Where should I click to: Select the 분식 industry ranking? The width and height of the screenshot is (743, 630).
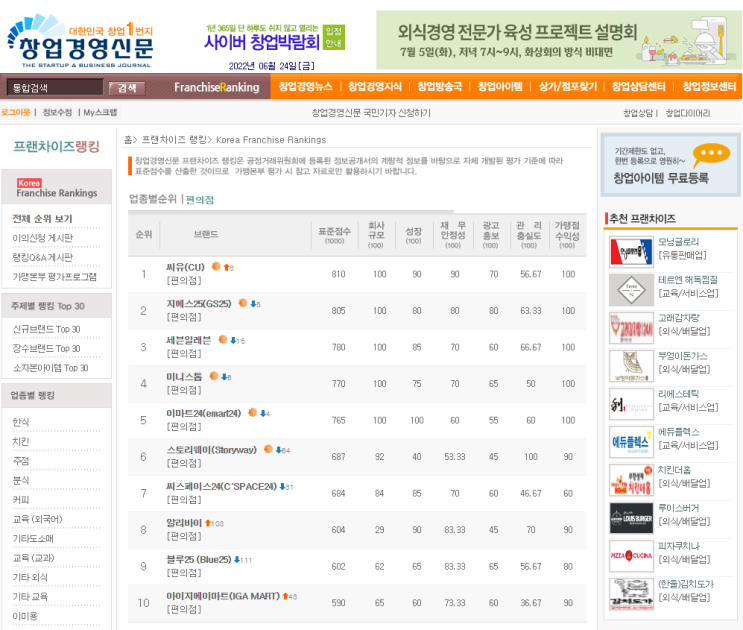(x=21, y=480)
